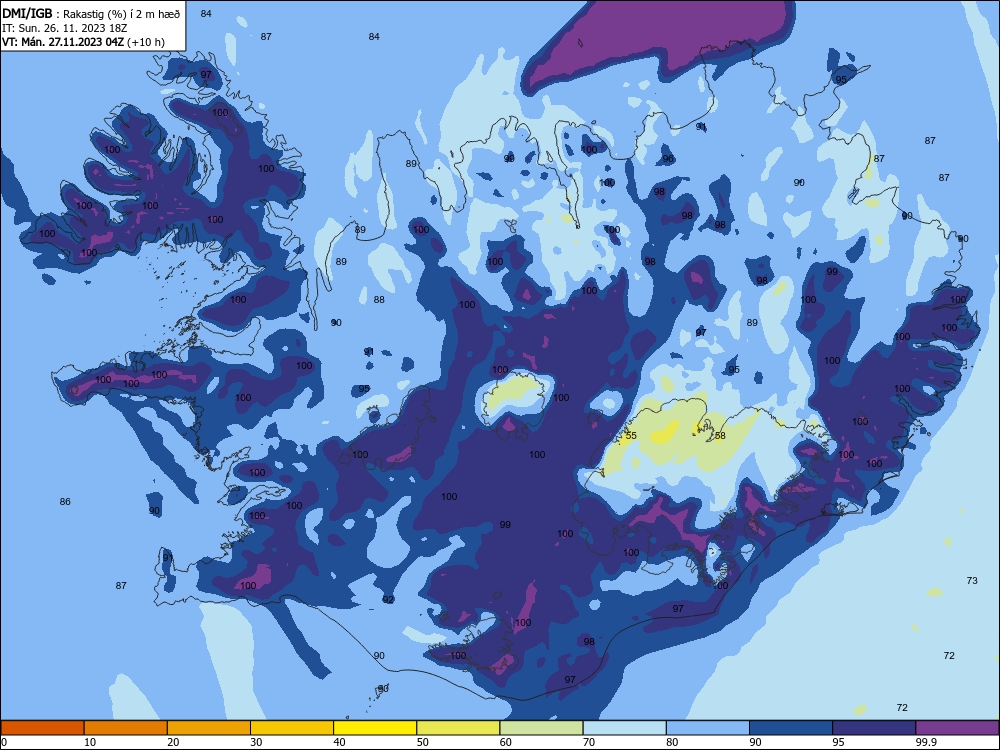
Task: Click the dark orange 0–10 legend swatch
Action: coord(42,728)
